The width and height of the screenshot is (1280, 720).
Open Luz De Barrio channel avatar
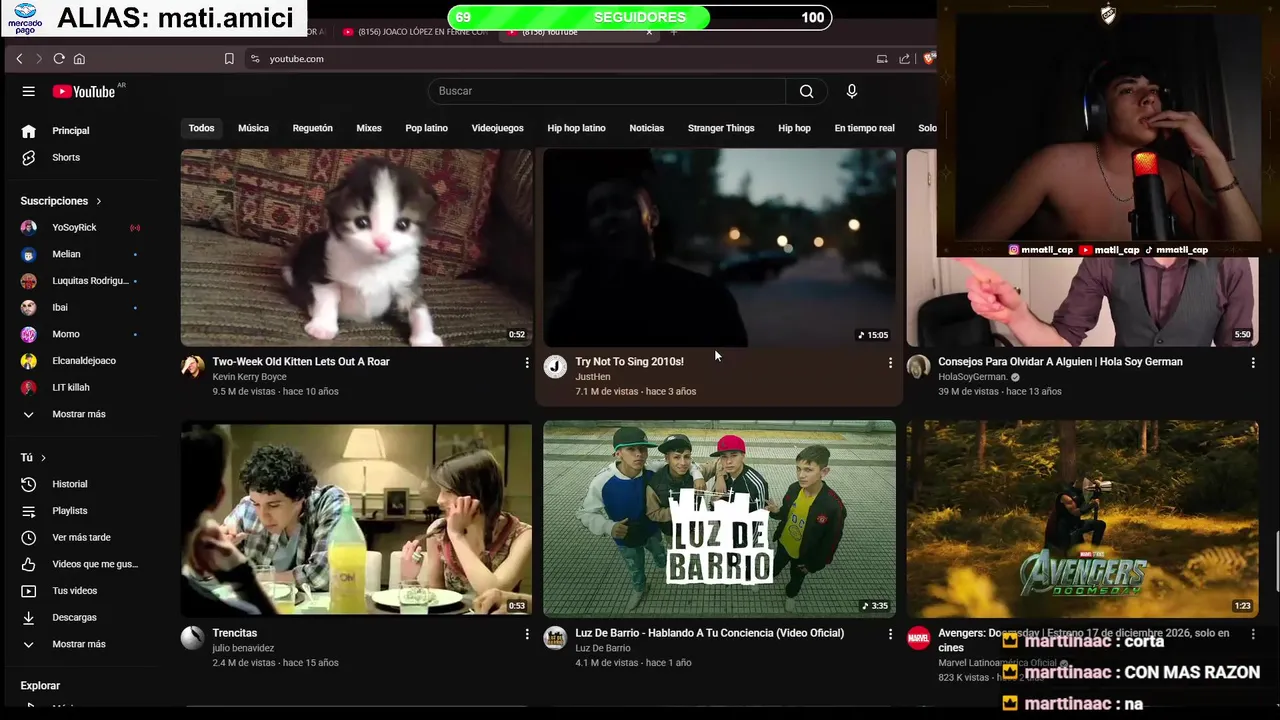pyautogui.click(x=555, y=638)
